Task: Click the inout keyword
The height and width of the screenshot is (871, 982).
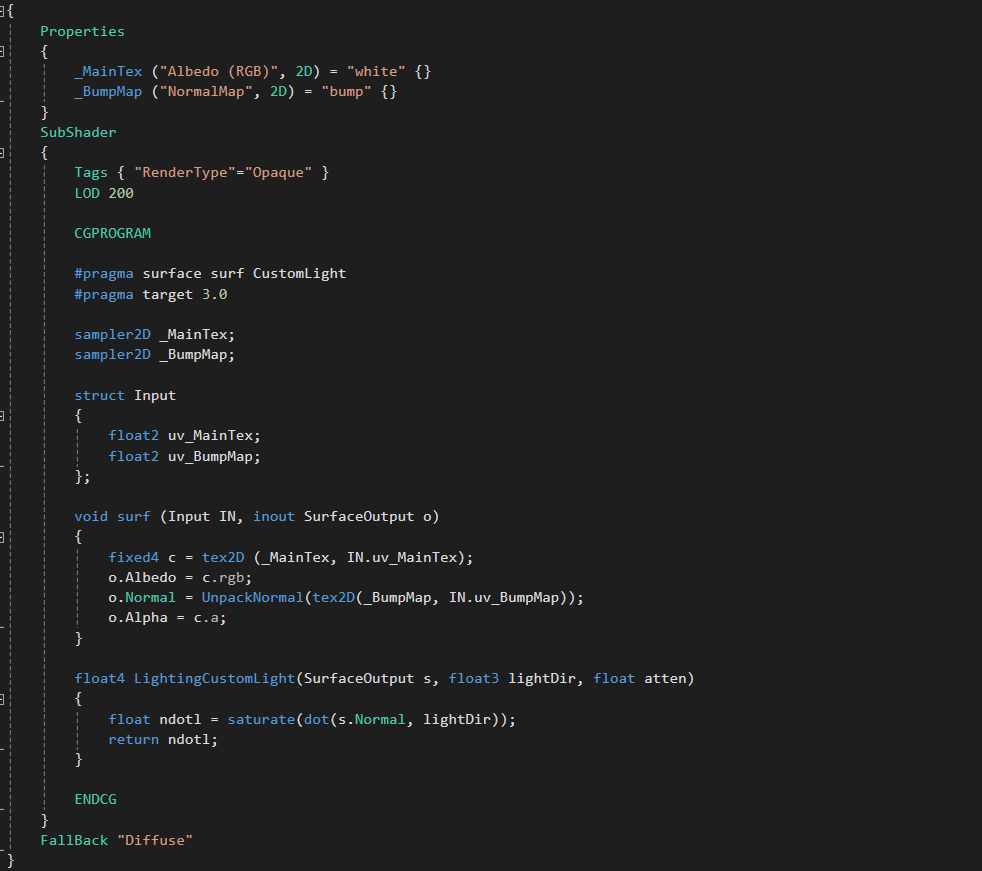Action: click(x=274, y=517)
